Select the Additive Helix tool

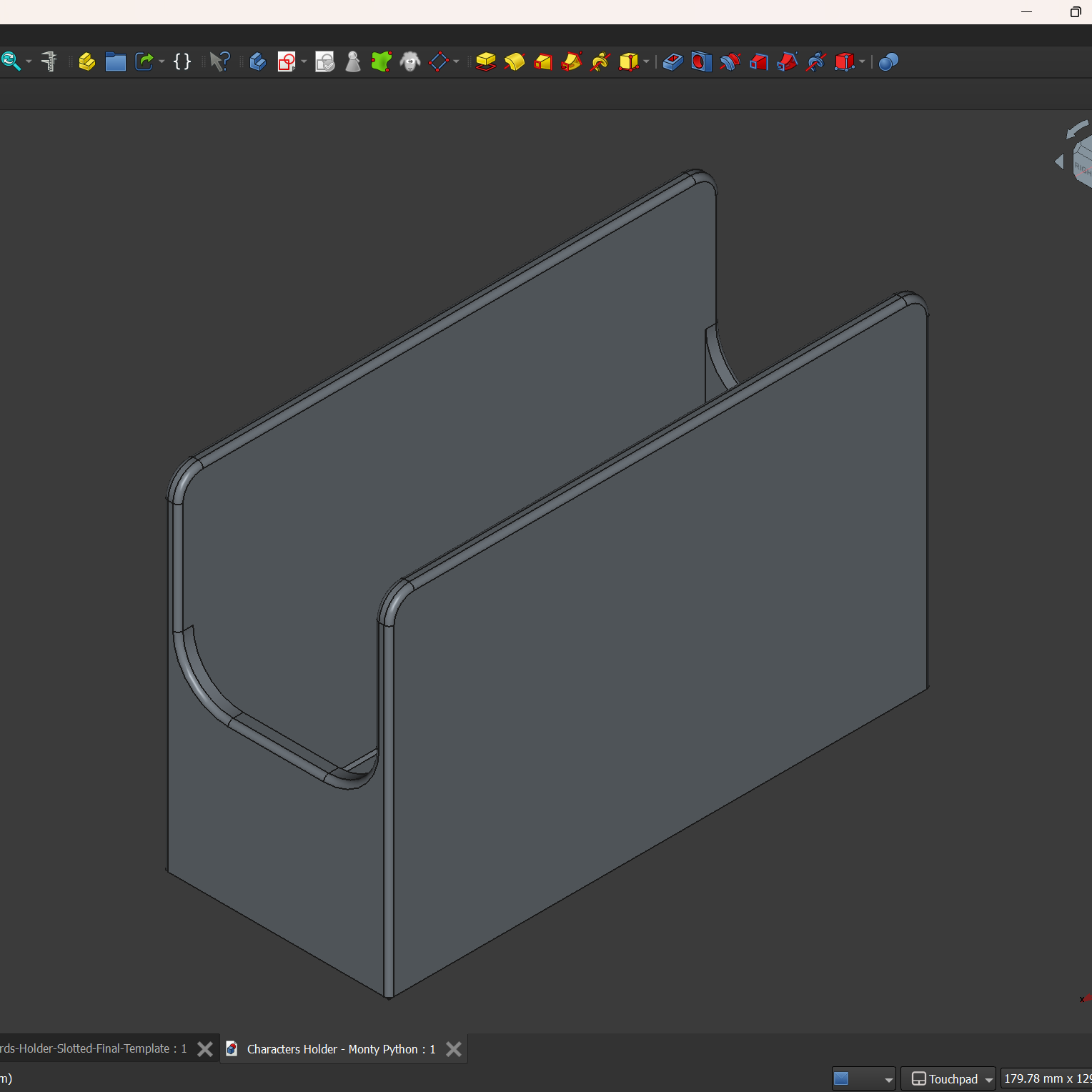[600, 62]
